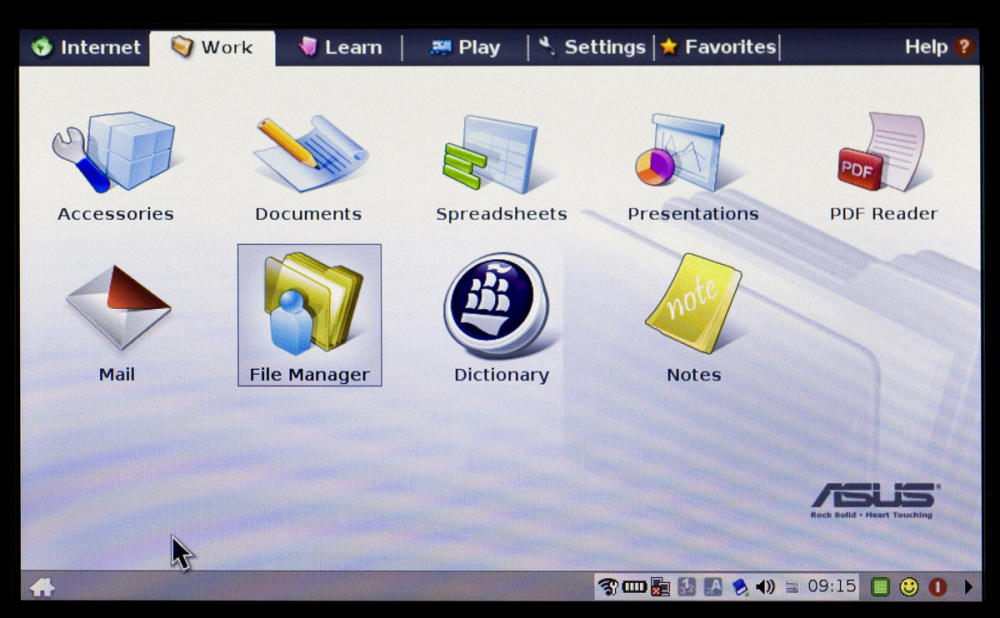Viewport: 1000px width, 618px height.
Task: Click the Help button
Action: 938,47
